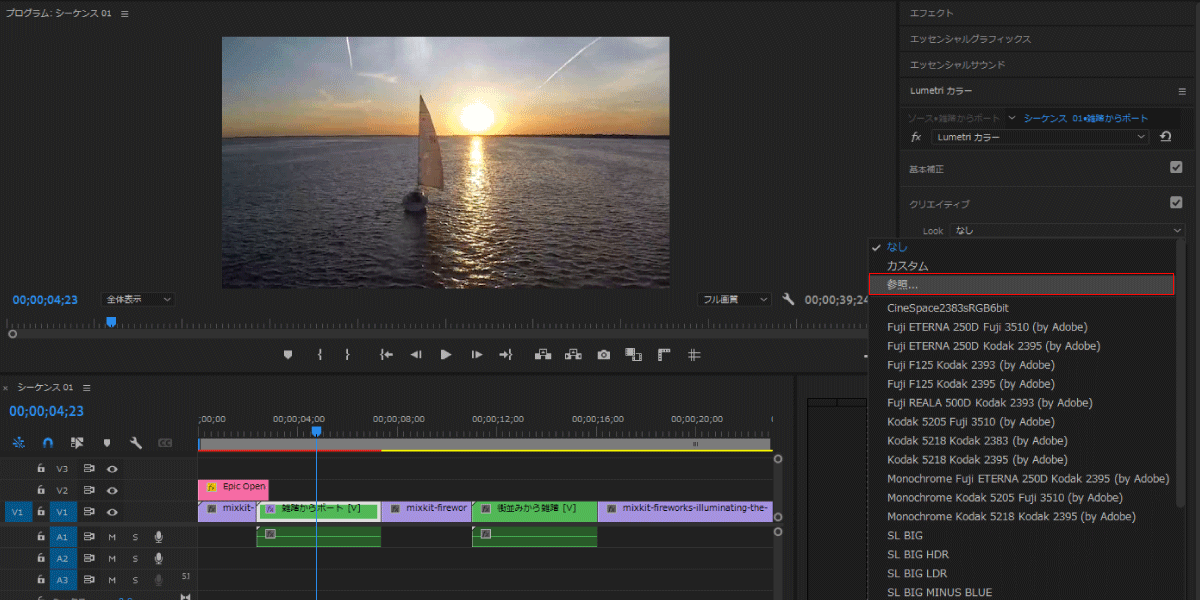Enable voice-over record on A1

tap(158, 536)
